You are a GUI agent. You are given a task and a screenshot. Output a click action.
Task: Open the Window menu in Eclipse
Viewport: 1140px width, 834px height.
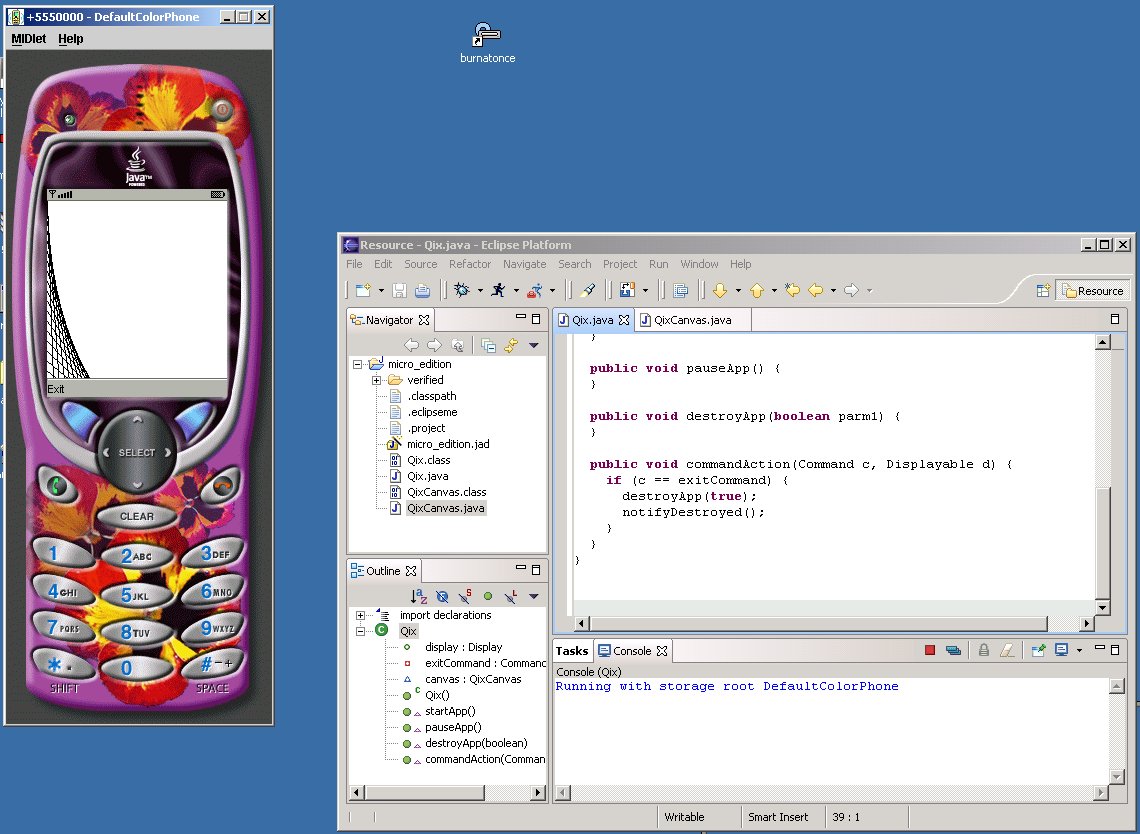(699, 264)
